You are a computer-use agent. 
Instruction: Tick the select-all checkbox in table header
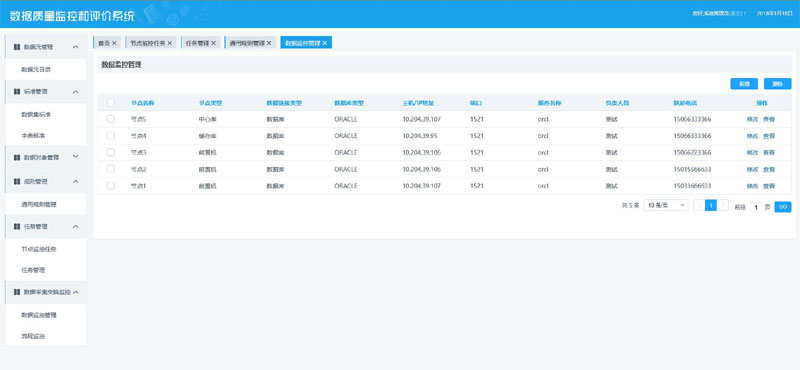111,103
